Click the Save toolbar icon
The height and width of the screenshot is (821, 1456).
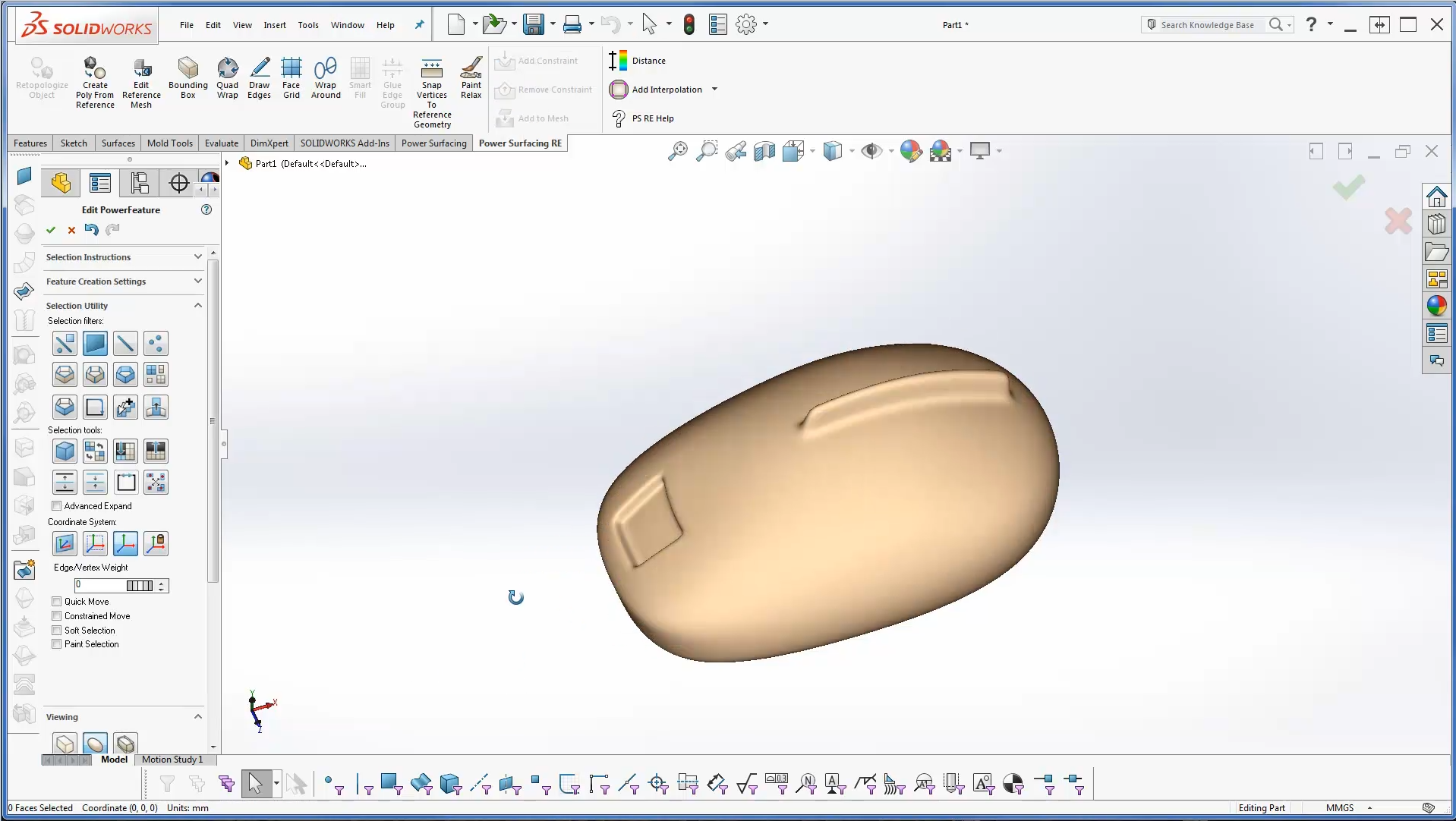click(534, 24)
